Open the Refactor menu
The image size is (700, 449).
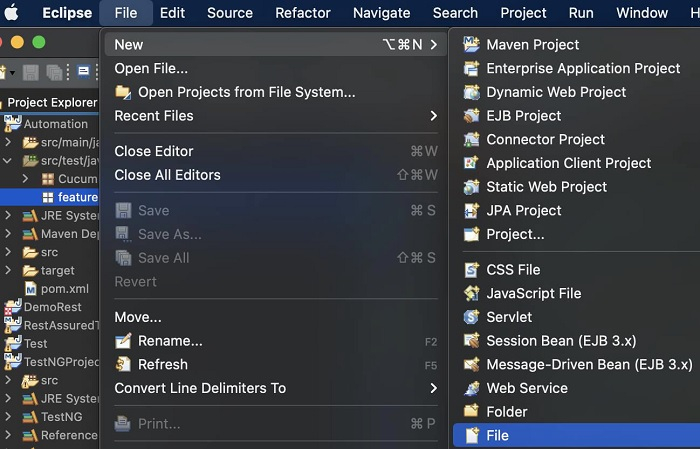click(302, 13)
